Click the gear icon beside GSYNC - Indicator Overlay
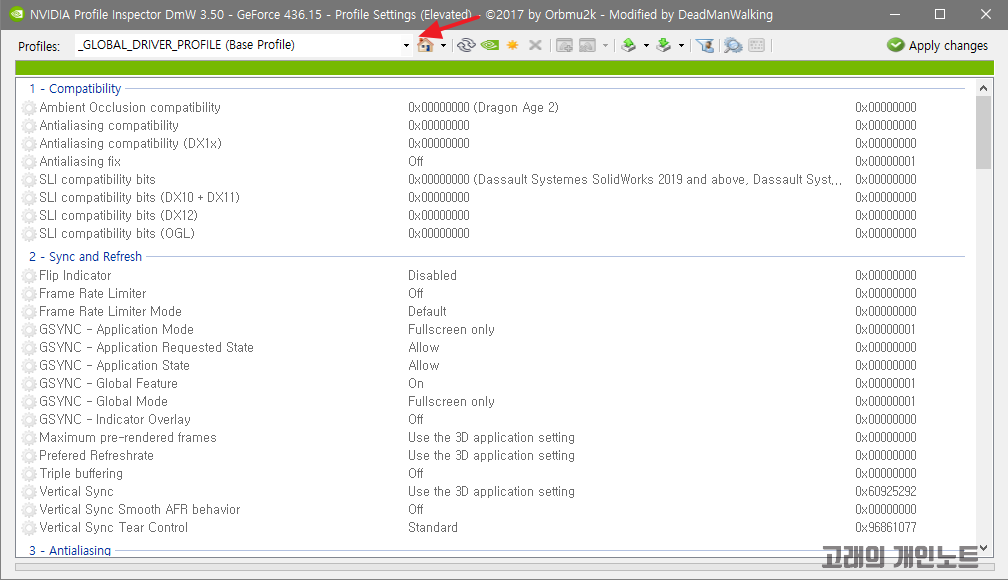This screenshot has height=580, width=1008. tap(29, 420)
